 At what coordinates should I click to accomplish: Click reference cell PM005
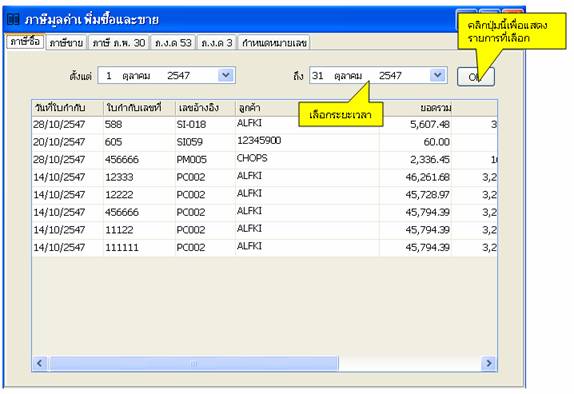pyautogui.click(x=205, y=160)
